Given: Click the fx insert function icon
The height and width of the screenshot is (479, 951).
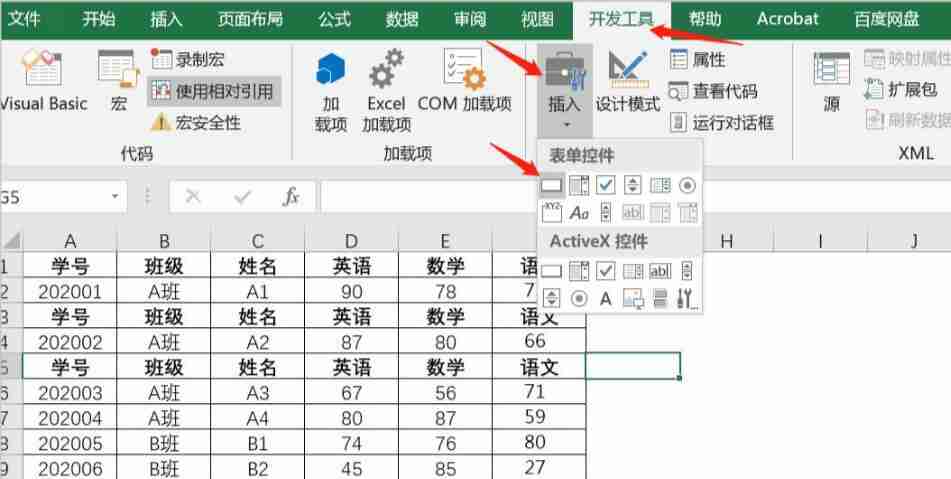Looking at the screenshot, I should coord(291,196).
